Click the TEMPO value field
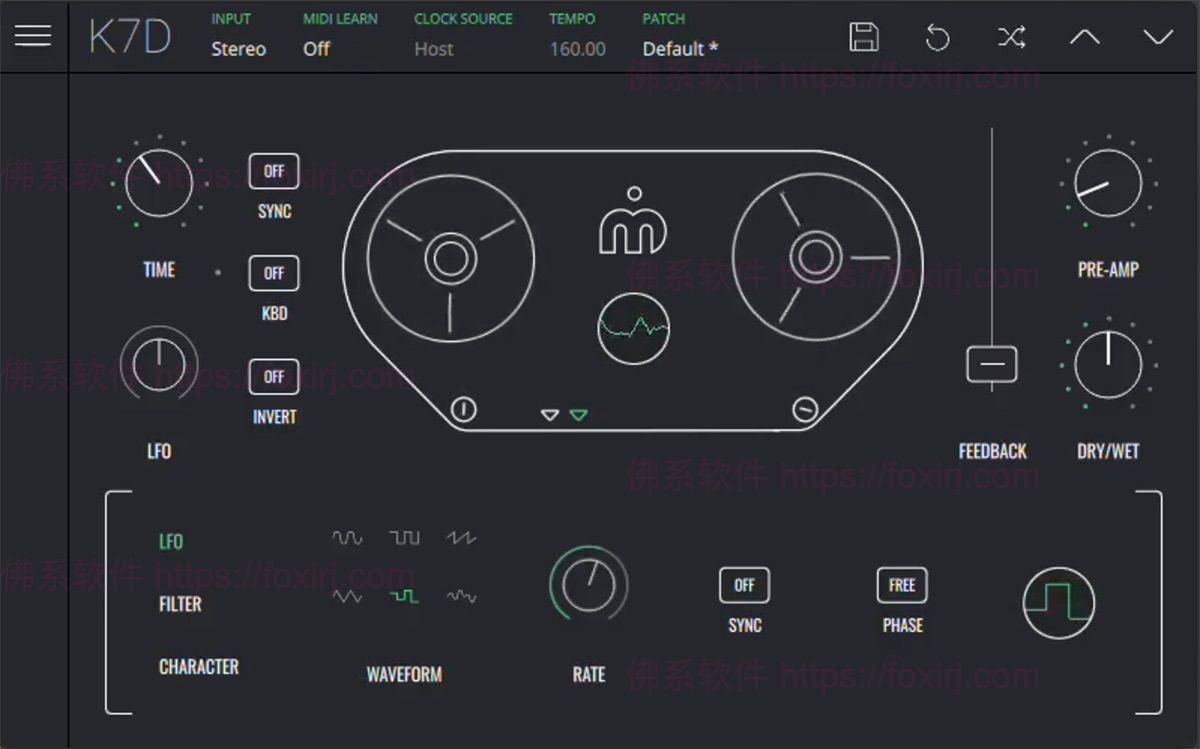This screenshot has width=1200, height=749. tap(577, 48)
